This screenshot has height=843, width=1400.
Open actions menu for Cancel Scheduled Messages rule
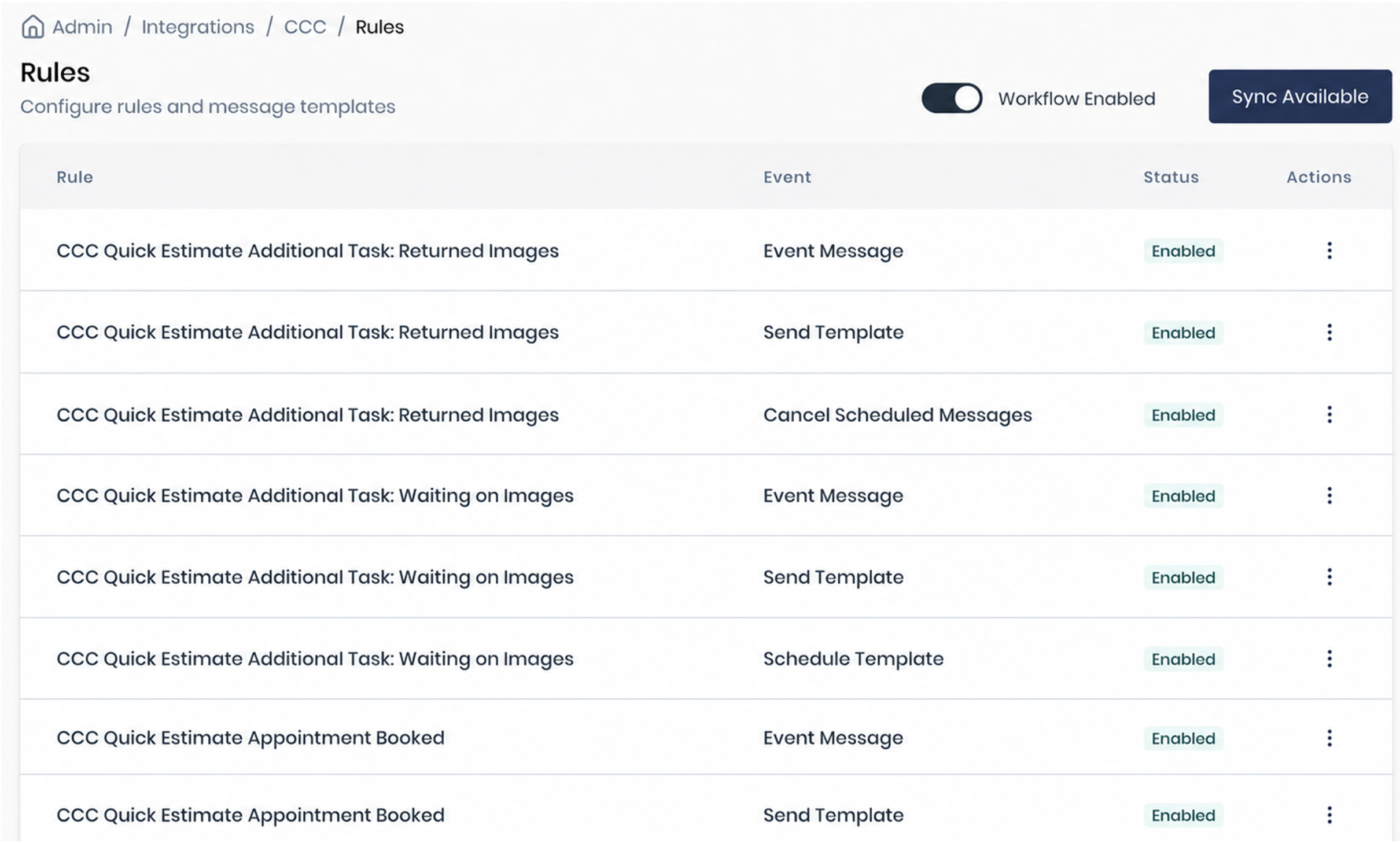[1329, 414]
